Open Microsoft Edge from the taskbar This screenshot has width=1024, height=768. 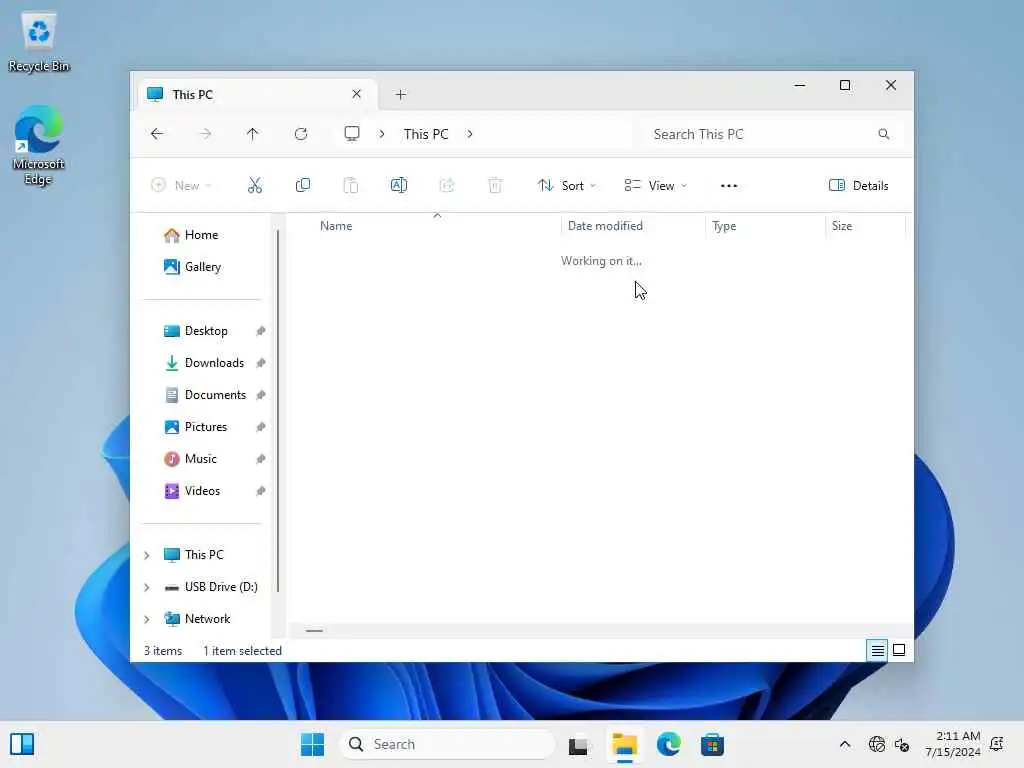click(x=668, y=744)
